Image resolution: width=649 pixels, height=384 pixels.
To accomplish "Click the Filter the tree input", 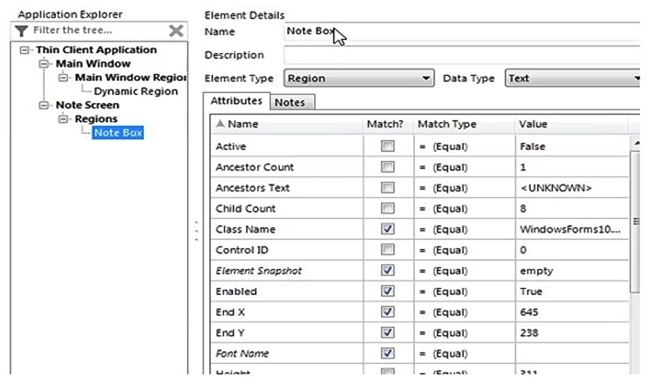I will point(99,30).
